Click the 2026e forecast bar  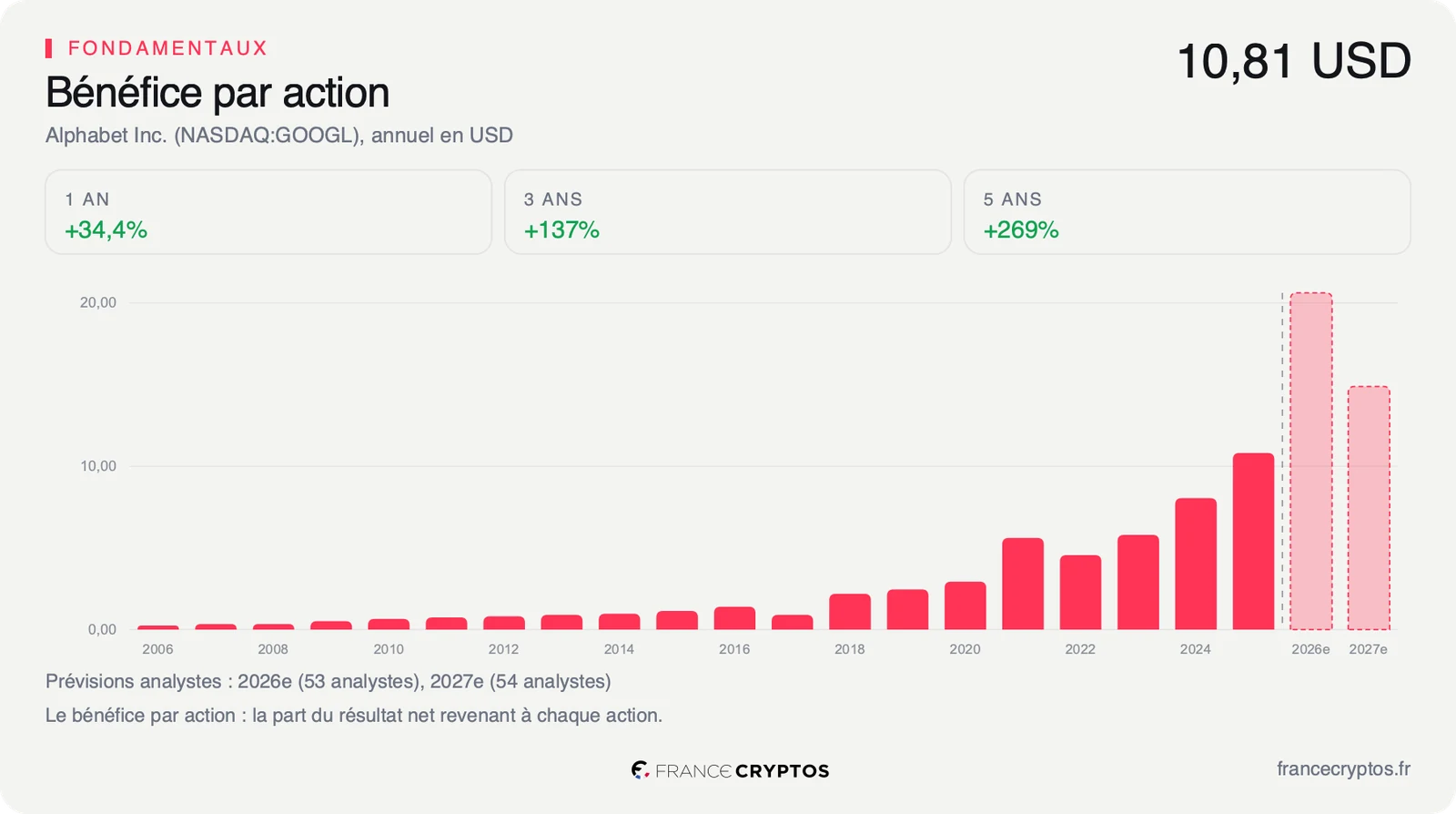point(1310,461)
